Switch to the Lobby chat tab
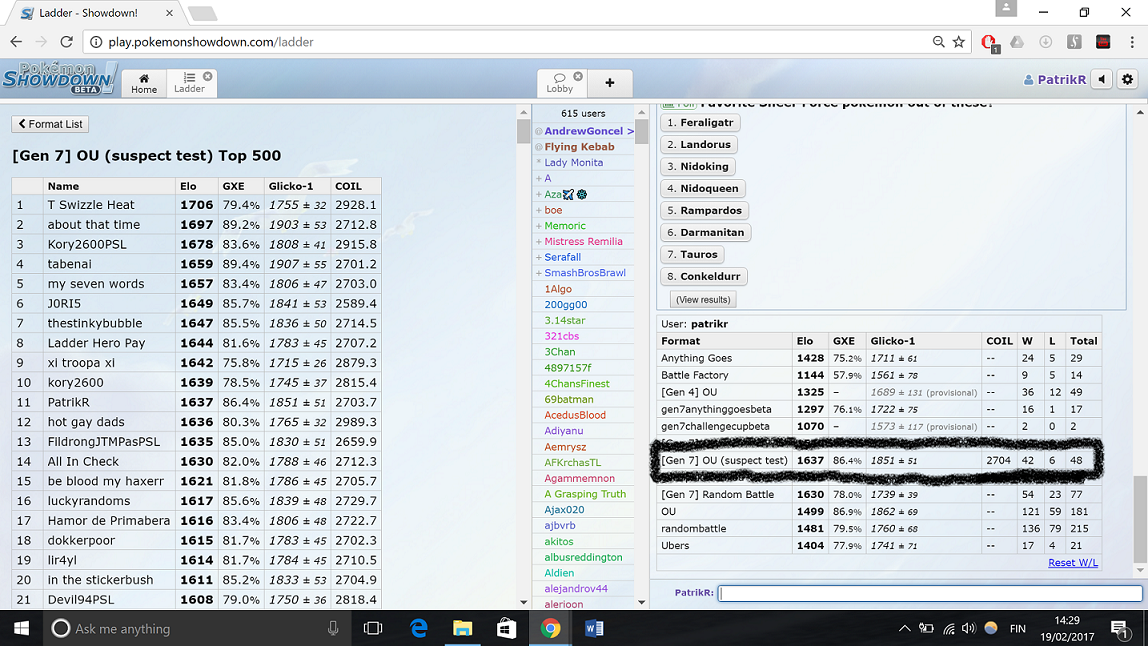The height and width of the screenshot is (646, 1148). [560, 83]
